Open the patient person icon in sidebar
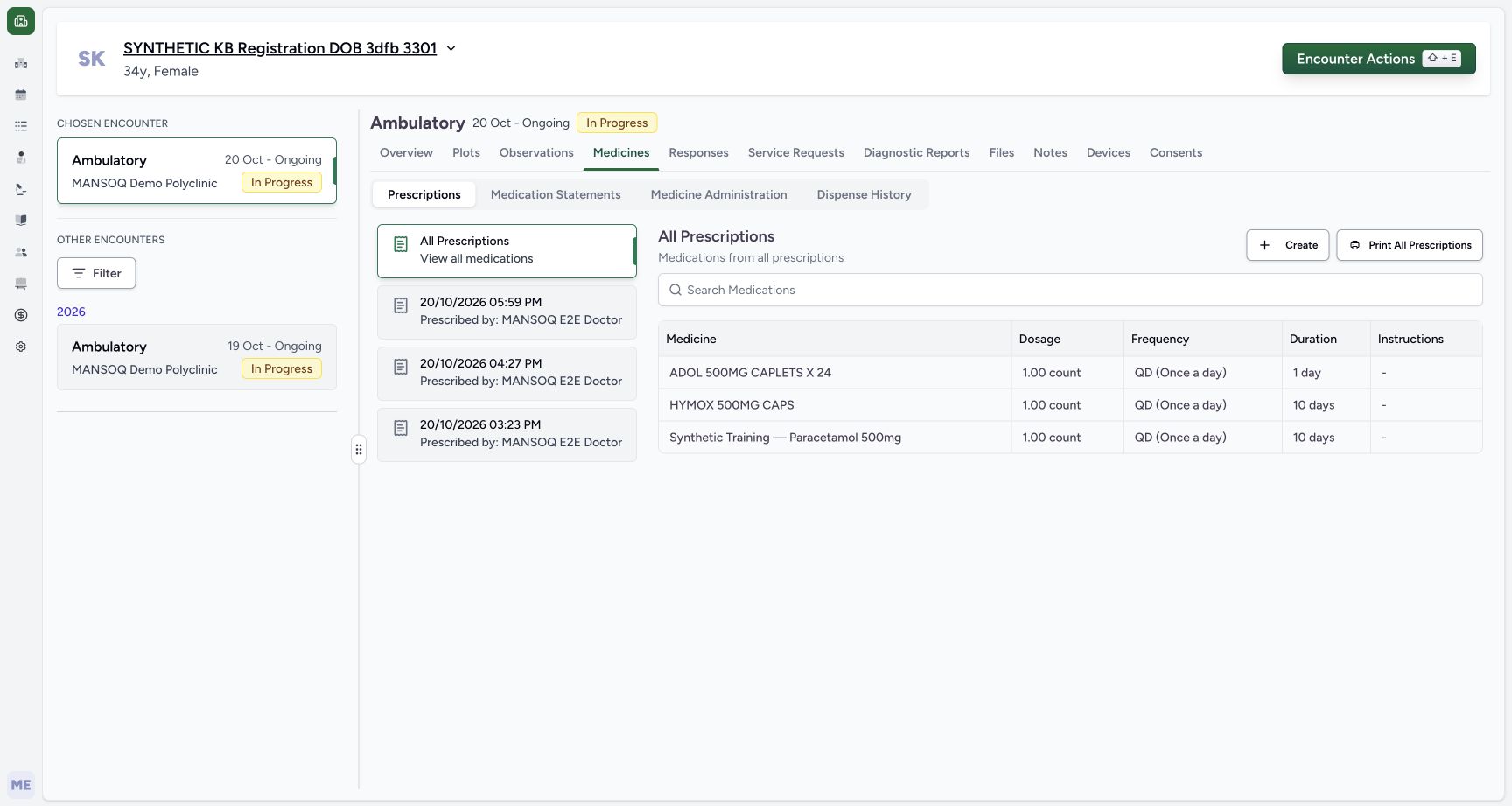Screen dimensions: 1512x806 (x=21, y=158)
